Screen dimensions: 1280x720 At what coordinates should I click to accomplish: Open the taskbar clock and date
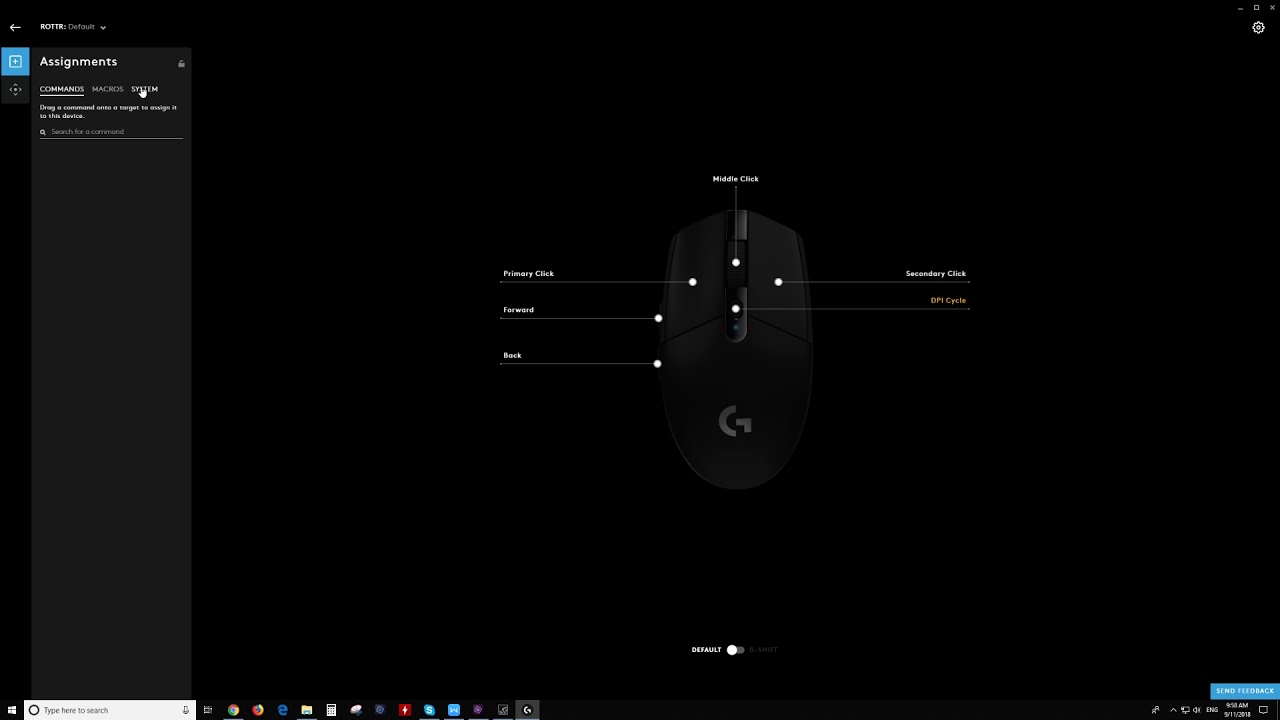[1237, 710]
